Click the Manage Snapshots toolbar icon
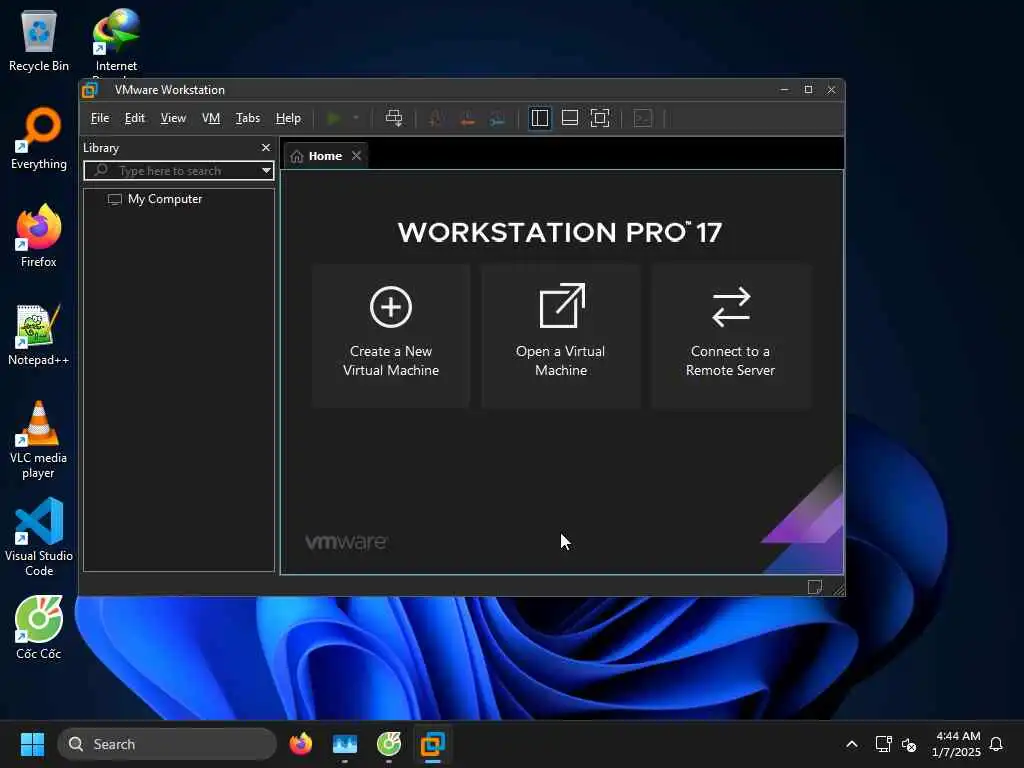The width and height of the screenshot is (1024, 768). [x=498, y=118]
